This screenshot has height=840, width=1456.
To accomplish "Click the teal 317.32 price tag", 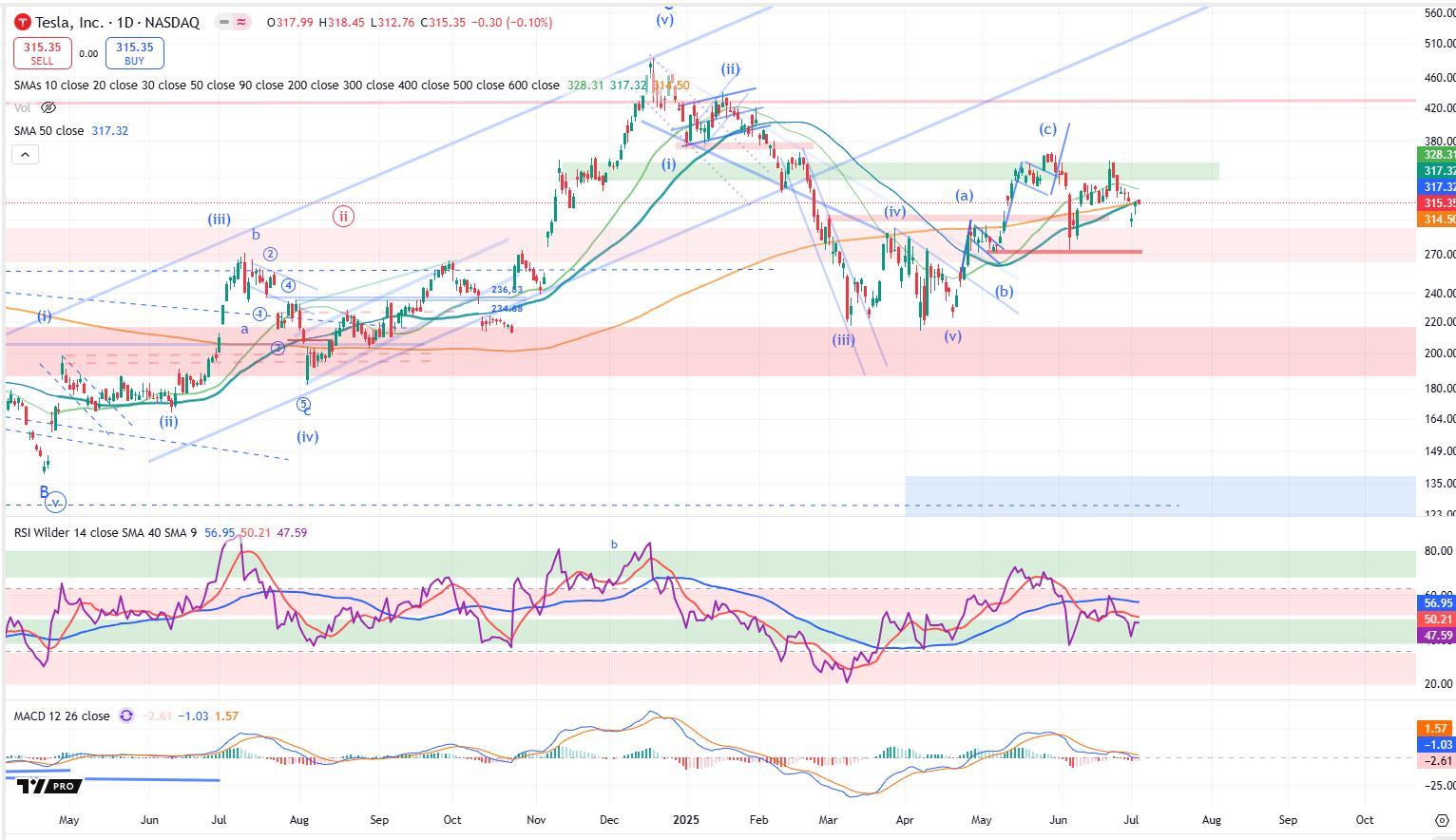I will 1438,171.
